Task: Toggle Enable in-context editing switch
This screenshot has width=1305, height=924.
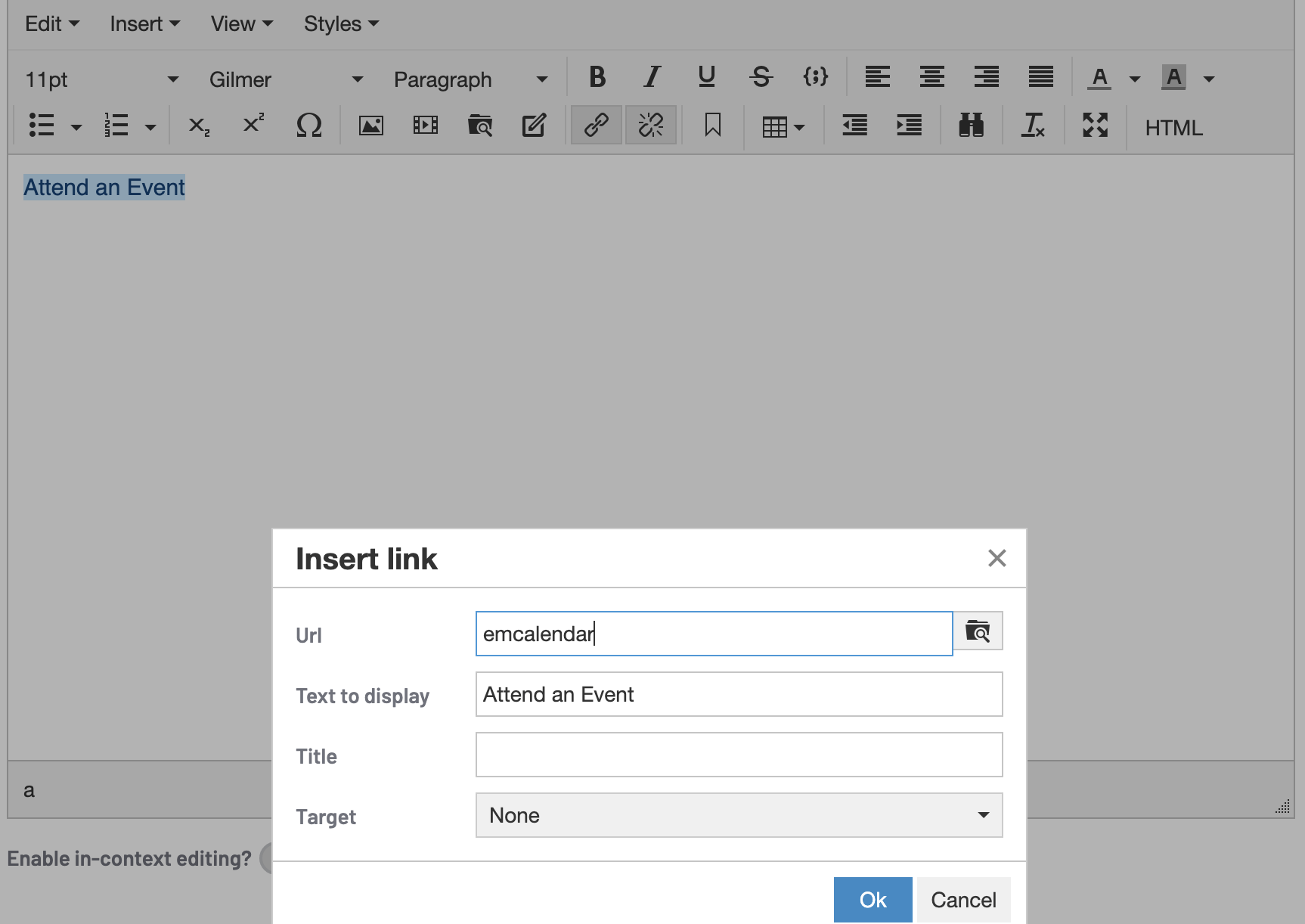Action: [x=266, y=858]
